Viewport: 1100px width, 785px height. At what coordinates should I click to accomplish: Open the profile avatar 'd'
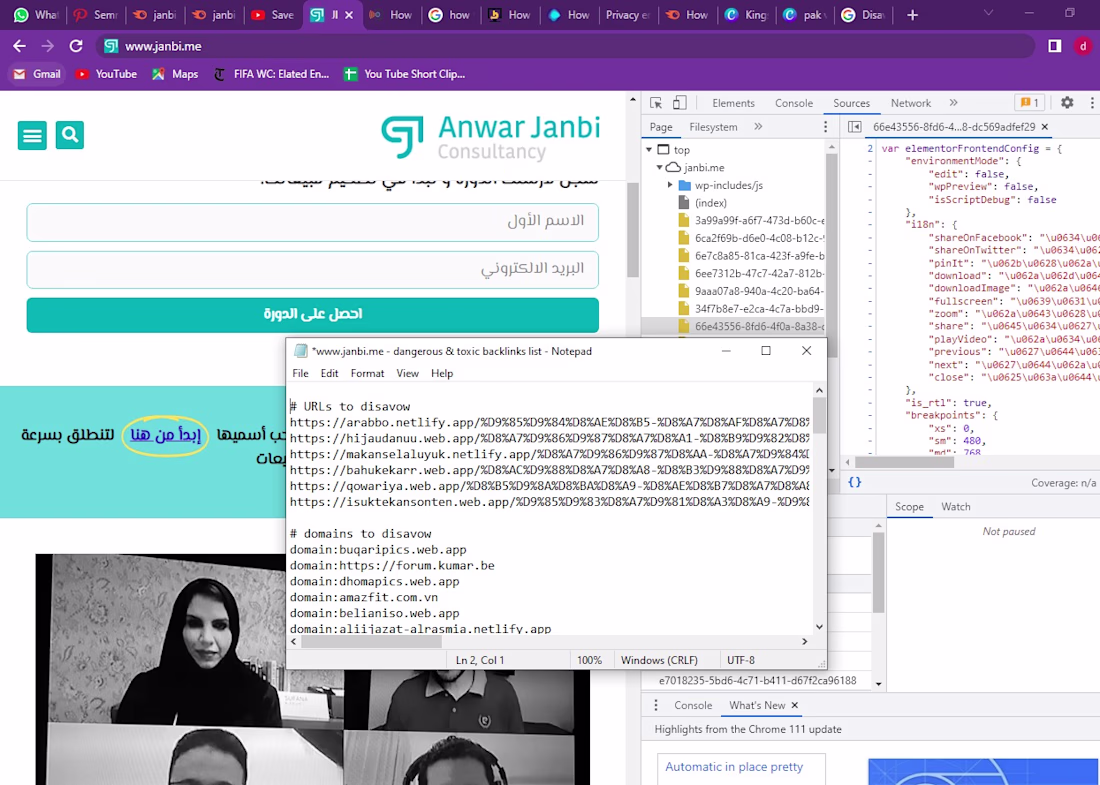point(1083,46)
